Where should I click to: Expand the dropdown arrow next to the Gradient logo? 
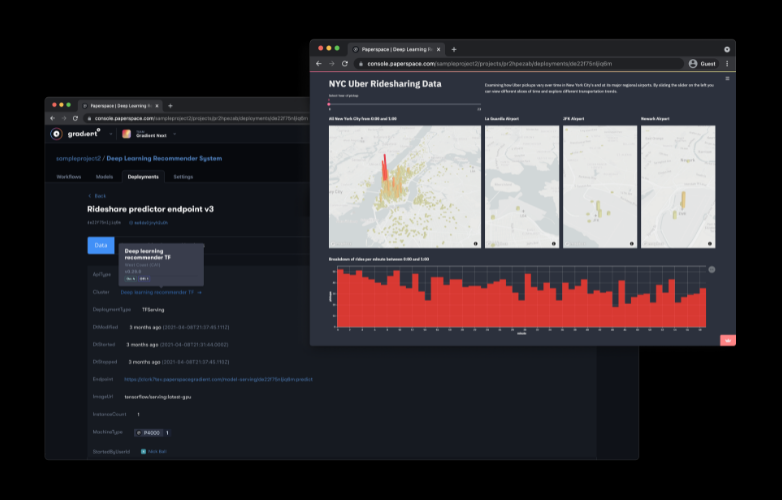[x=110, y=134]
